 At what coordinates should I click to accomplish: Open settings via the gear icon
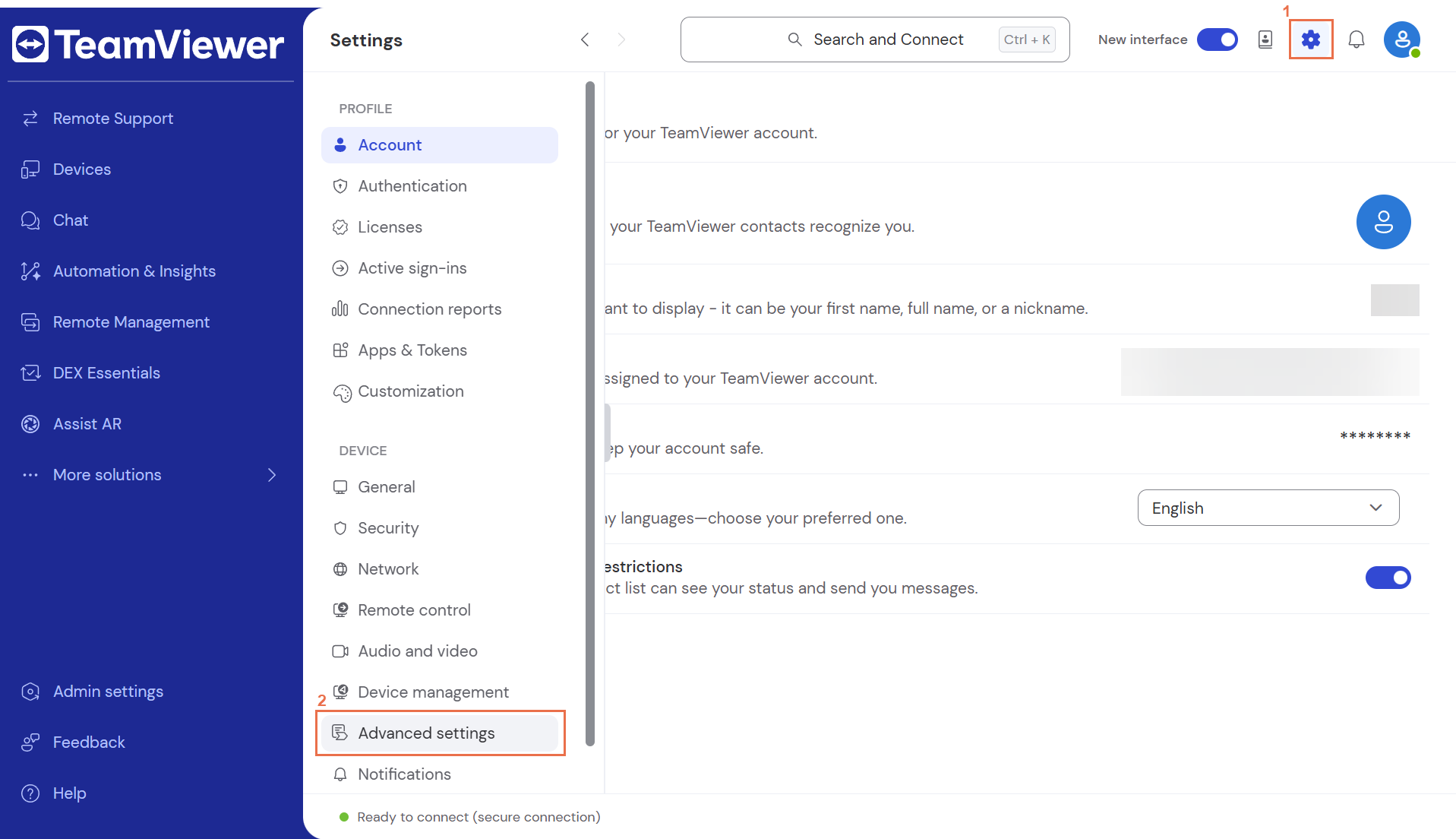click(1311, 40)
